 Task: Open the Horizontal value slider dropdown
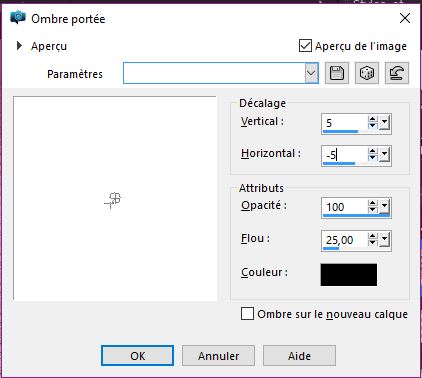pos(385,154)
